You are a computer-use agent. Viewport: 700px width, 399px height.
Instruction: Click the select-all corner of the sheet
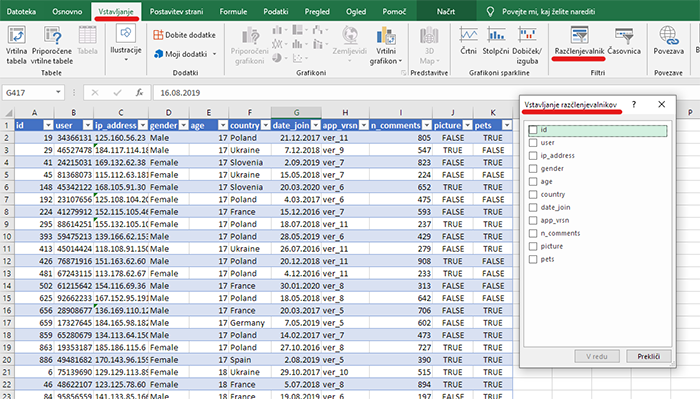[x=8, y=112]
